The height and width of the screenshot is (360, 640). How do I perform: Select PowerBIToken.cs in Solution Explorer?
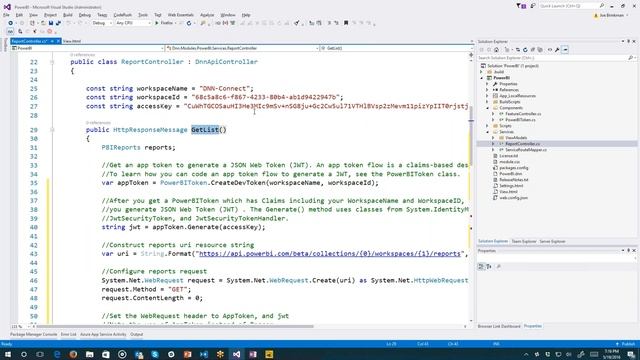pyautogui.click(x=520, y=120)
